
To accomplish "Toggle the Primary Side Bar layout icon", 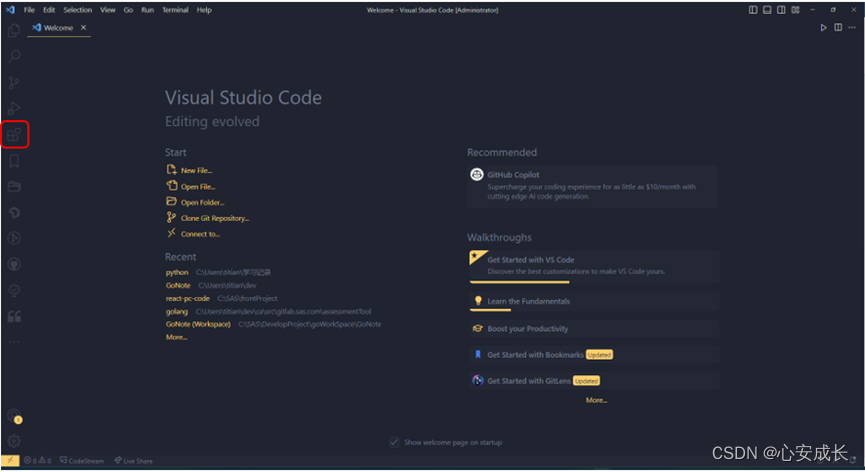I will tap(753, 10).
